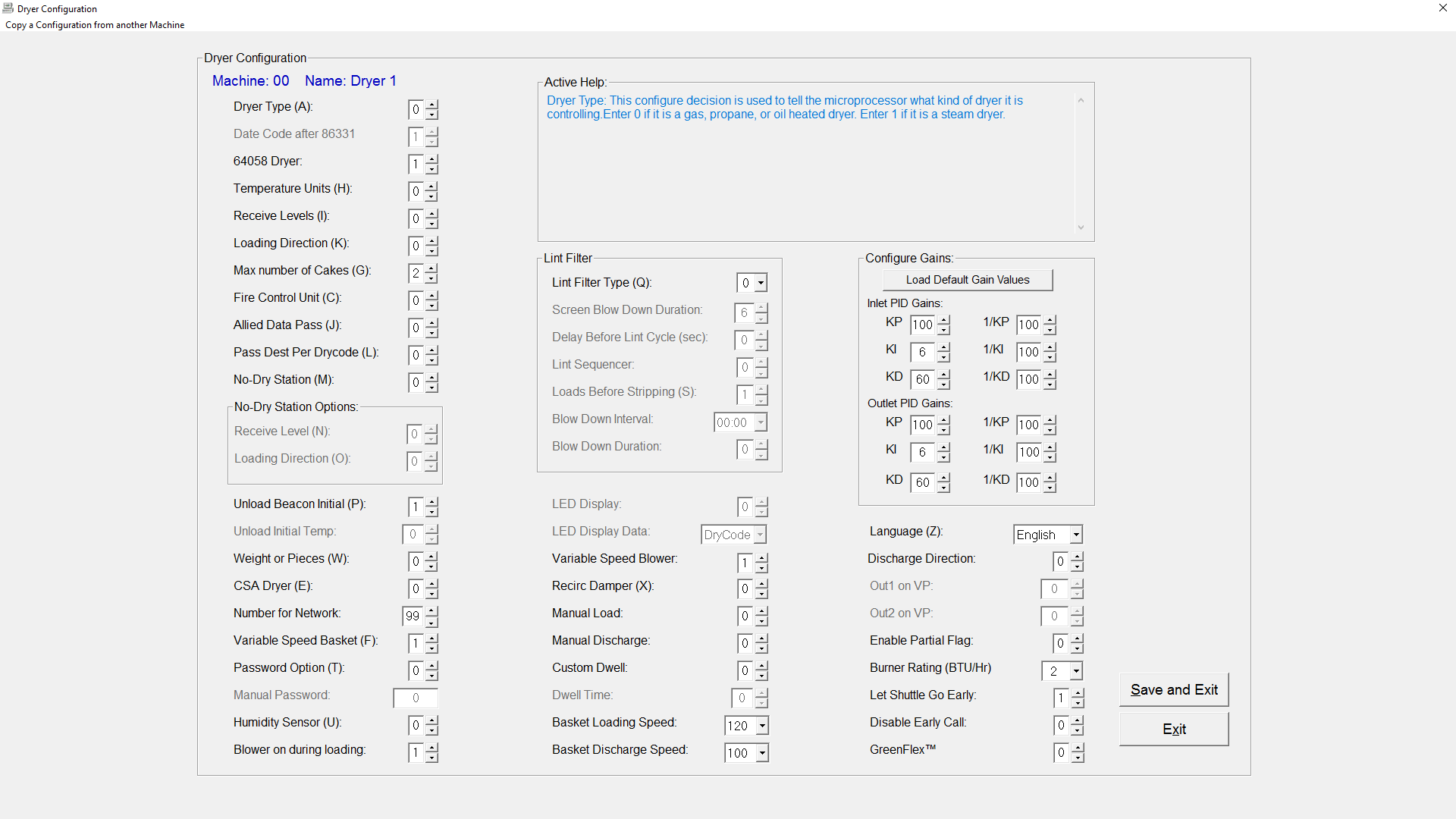Open the Language (Z) dropdown
Screen dimensions: 1456x819
[x=1075, y=535]
